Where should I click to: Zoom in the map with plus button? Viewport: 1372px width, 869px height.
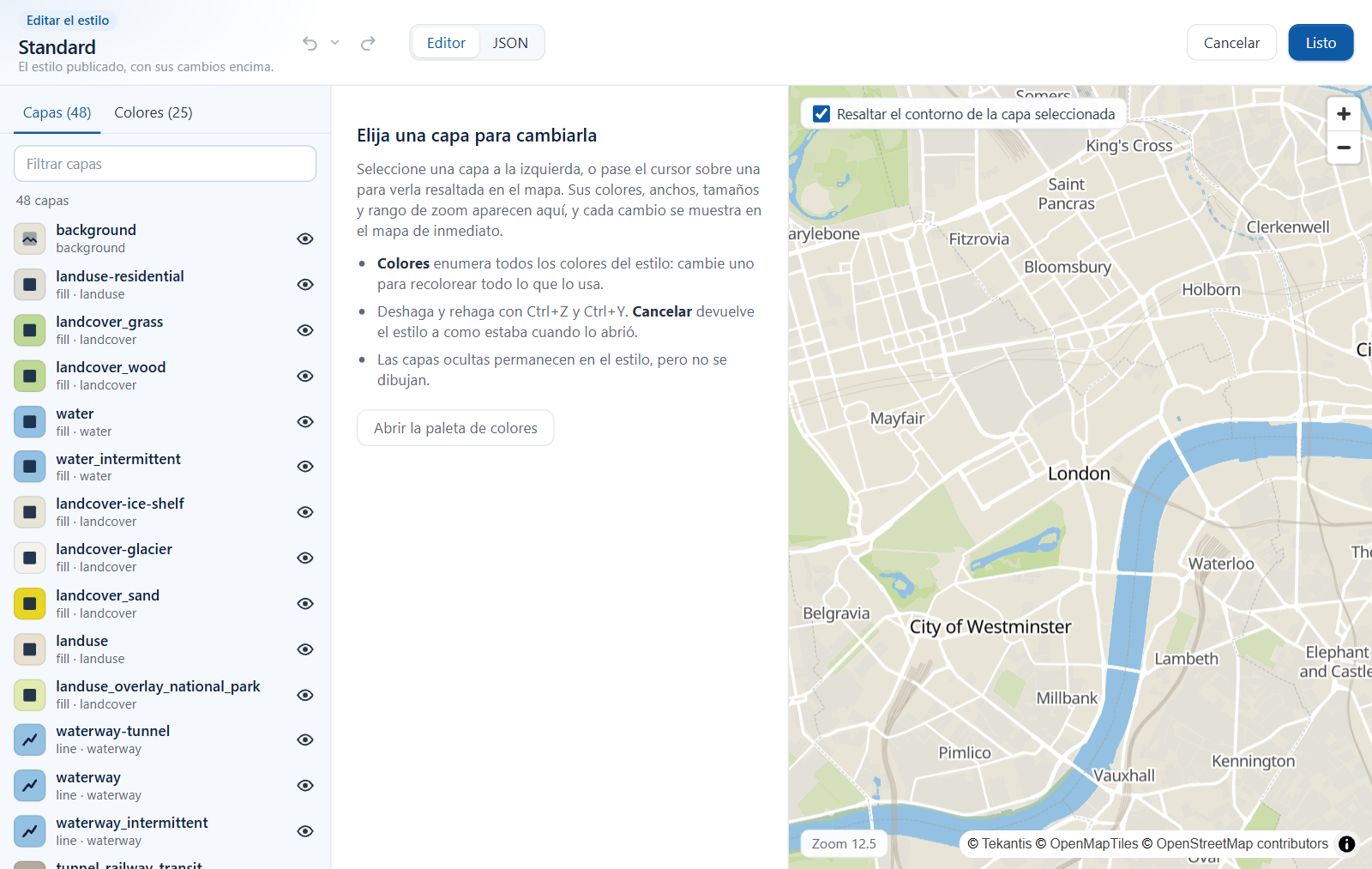[x=1344, y=114]
